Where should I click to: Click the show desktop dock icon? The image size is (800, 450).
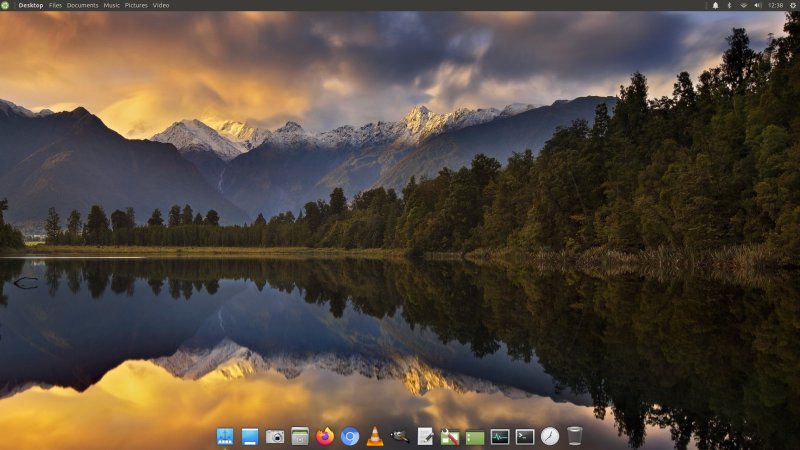(x=250, y=436)
